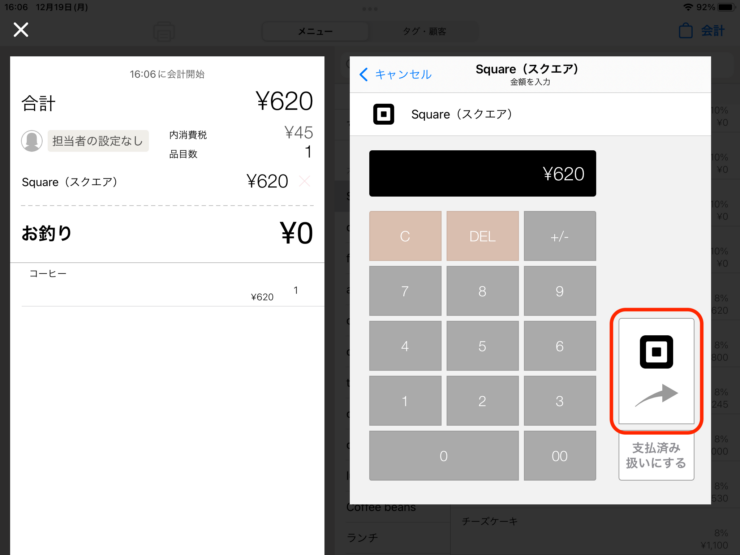
Task: Tap 担当者の設定なし staff label
Action: (x=98, y=141)
